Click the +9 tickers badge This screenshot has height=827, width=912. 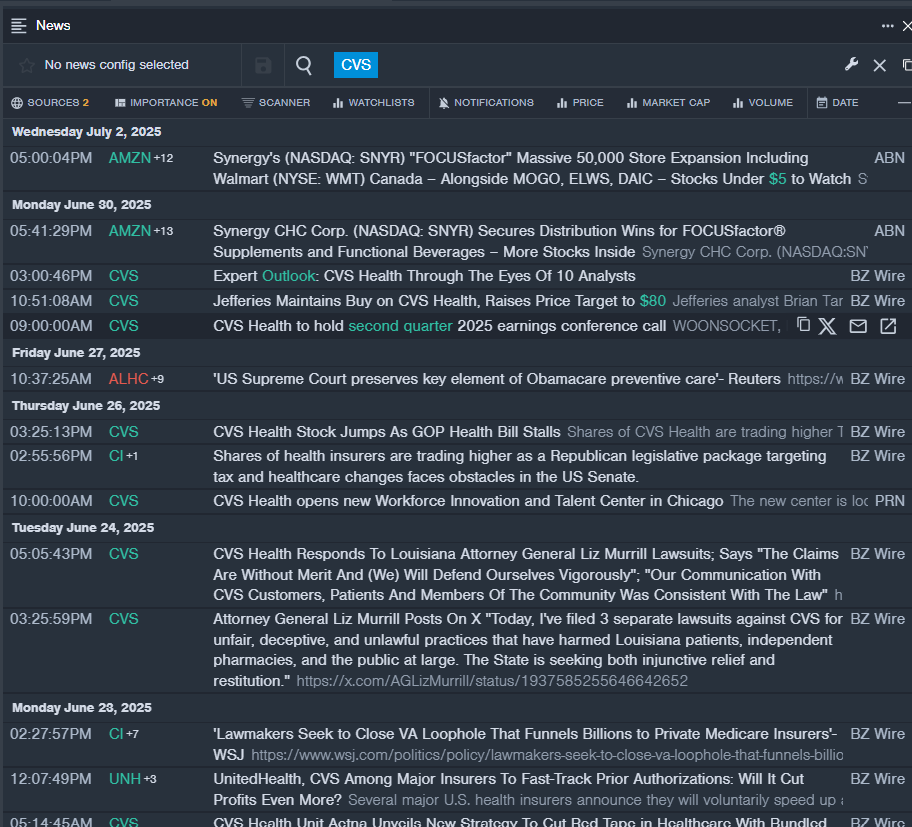coord(158,379)
